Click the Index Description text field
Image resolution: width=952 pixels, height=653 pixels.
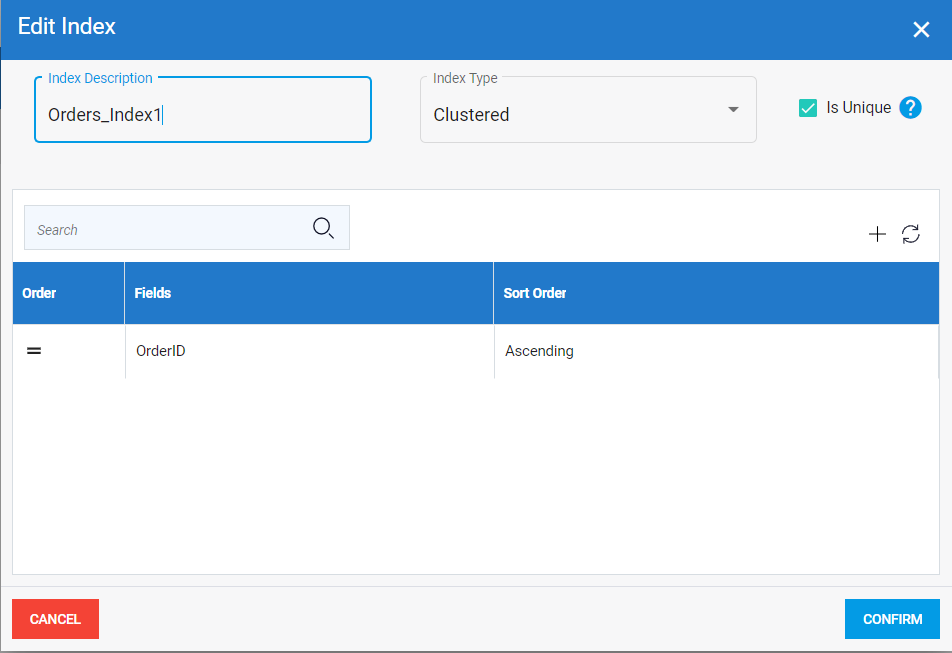pos(203,115)
